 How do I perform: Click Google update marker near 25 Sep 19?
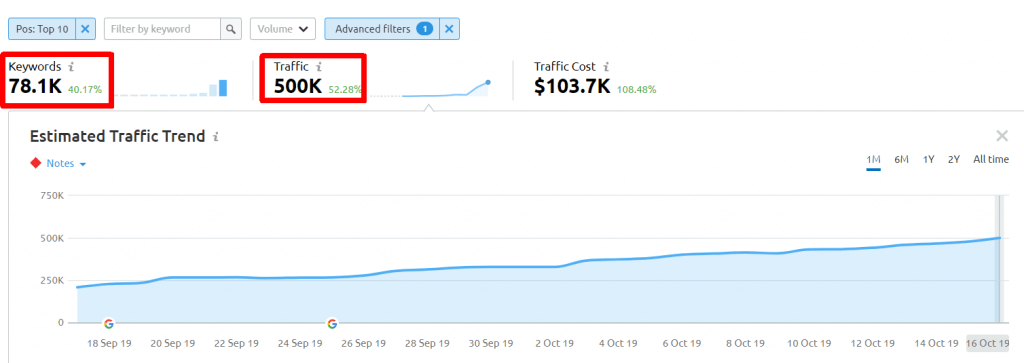[332, 323]
